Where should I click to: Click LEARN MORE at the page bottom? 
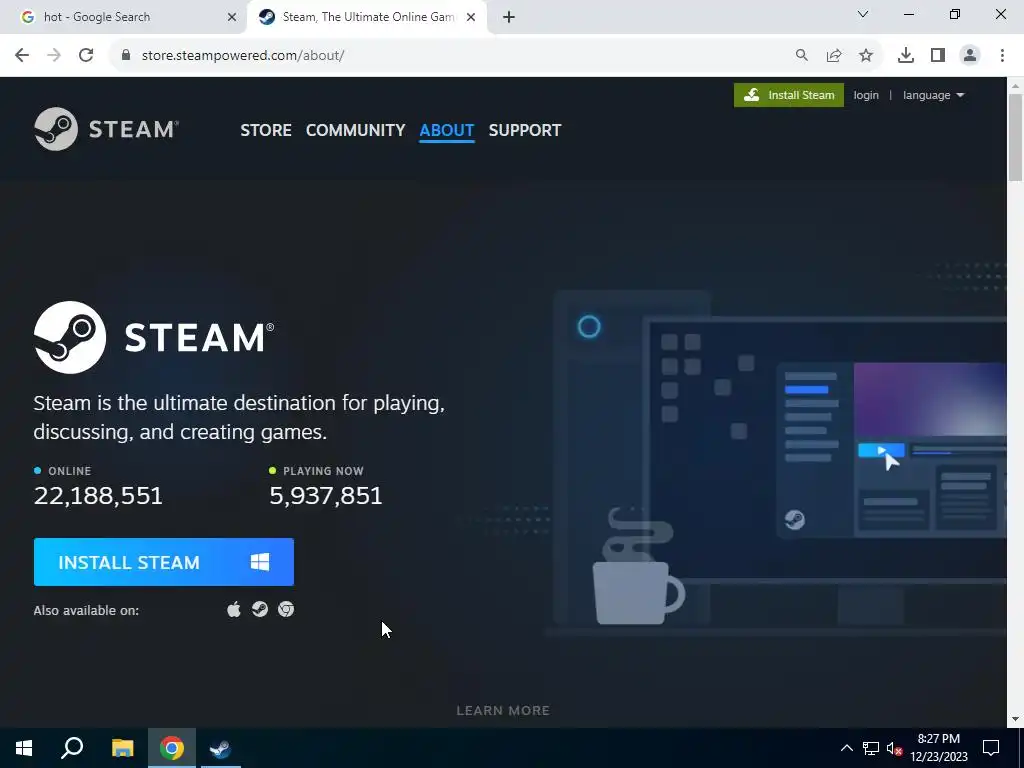pyautogui.click(x=503, y=711)
